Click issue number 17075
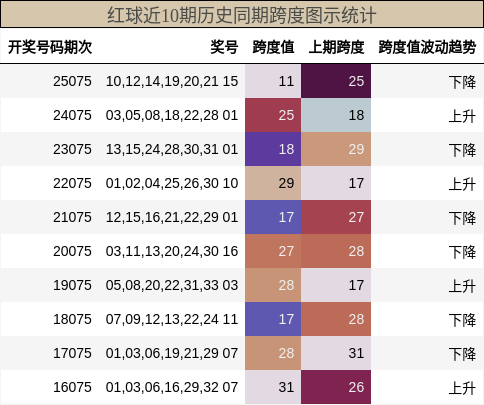This screenshot has height=405, width=484. click(72, 353)
